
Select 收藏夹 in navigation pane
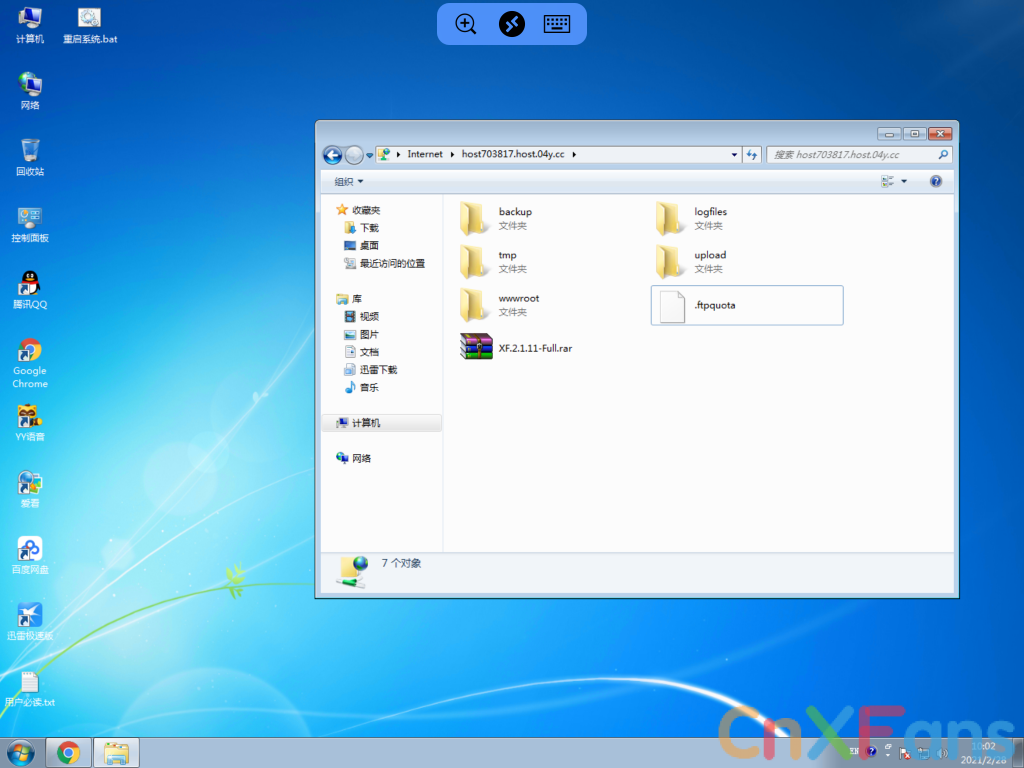358,210
